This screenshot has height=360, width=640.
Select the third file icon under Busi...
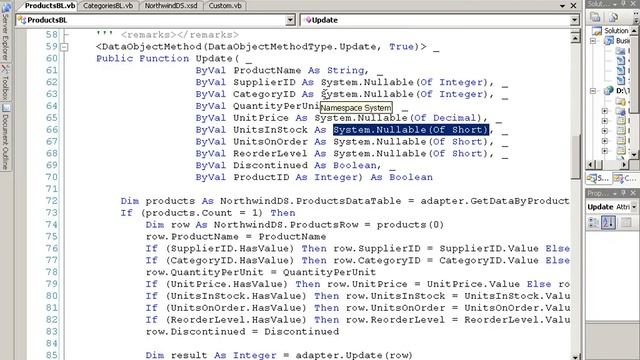tap(620, 70)
